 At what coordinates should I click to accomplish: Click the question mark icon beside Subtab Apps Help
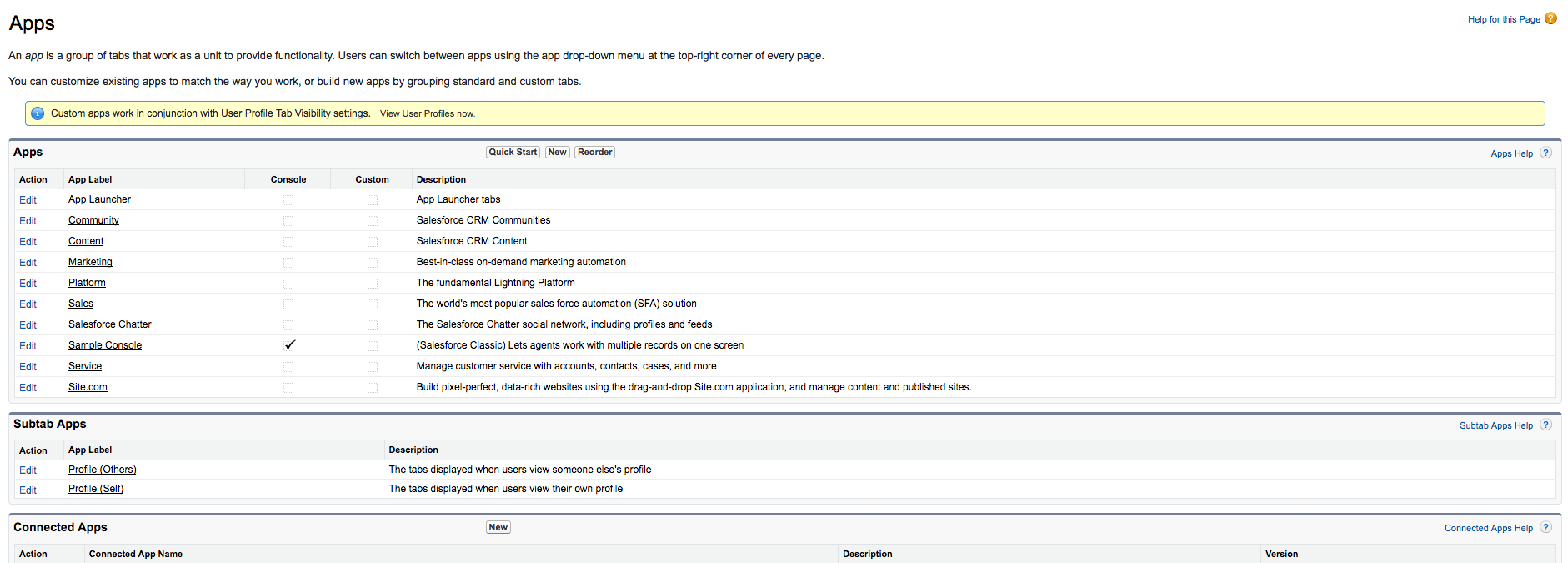[x=1545, y=425]
